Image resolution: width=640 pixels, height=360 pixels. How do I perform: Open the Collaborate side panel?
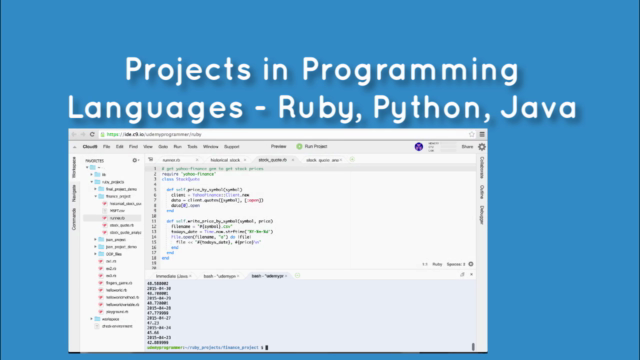(482, 168)
